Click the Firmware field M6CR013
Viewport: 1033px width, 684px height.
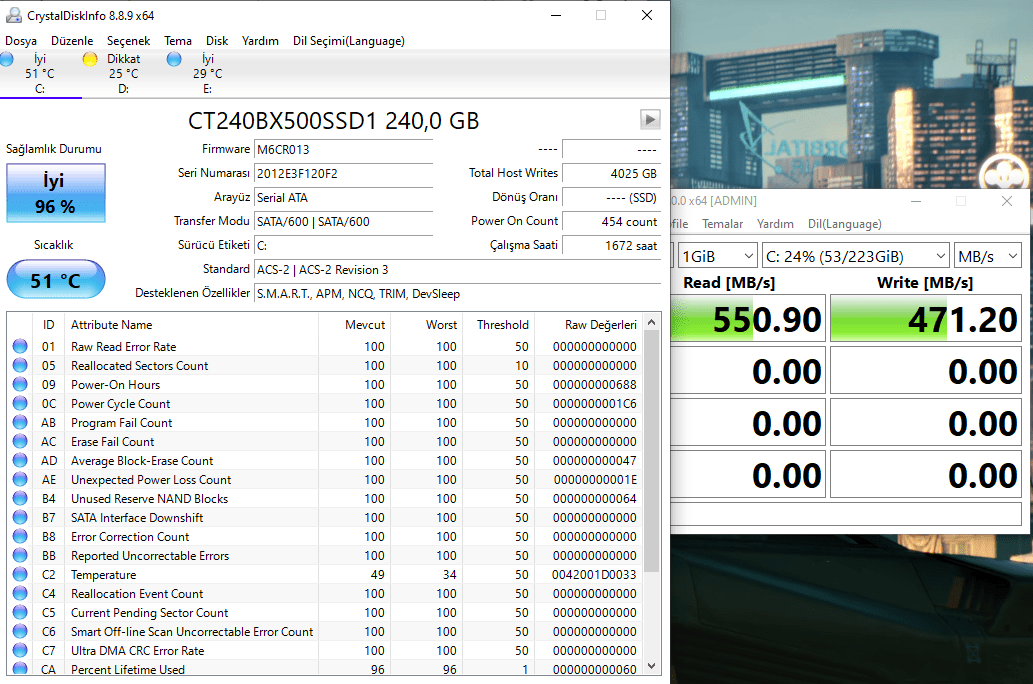[343, 150]
